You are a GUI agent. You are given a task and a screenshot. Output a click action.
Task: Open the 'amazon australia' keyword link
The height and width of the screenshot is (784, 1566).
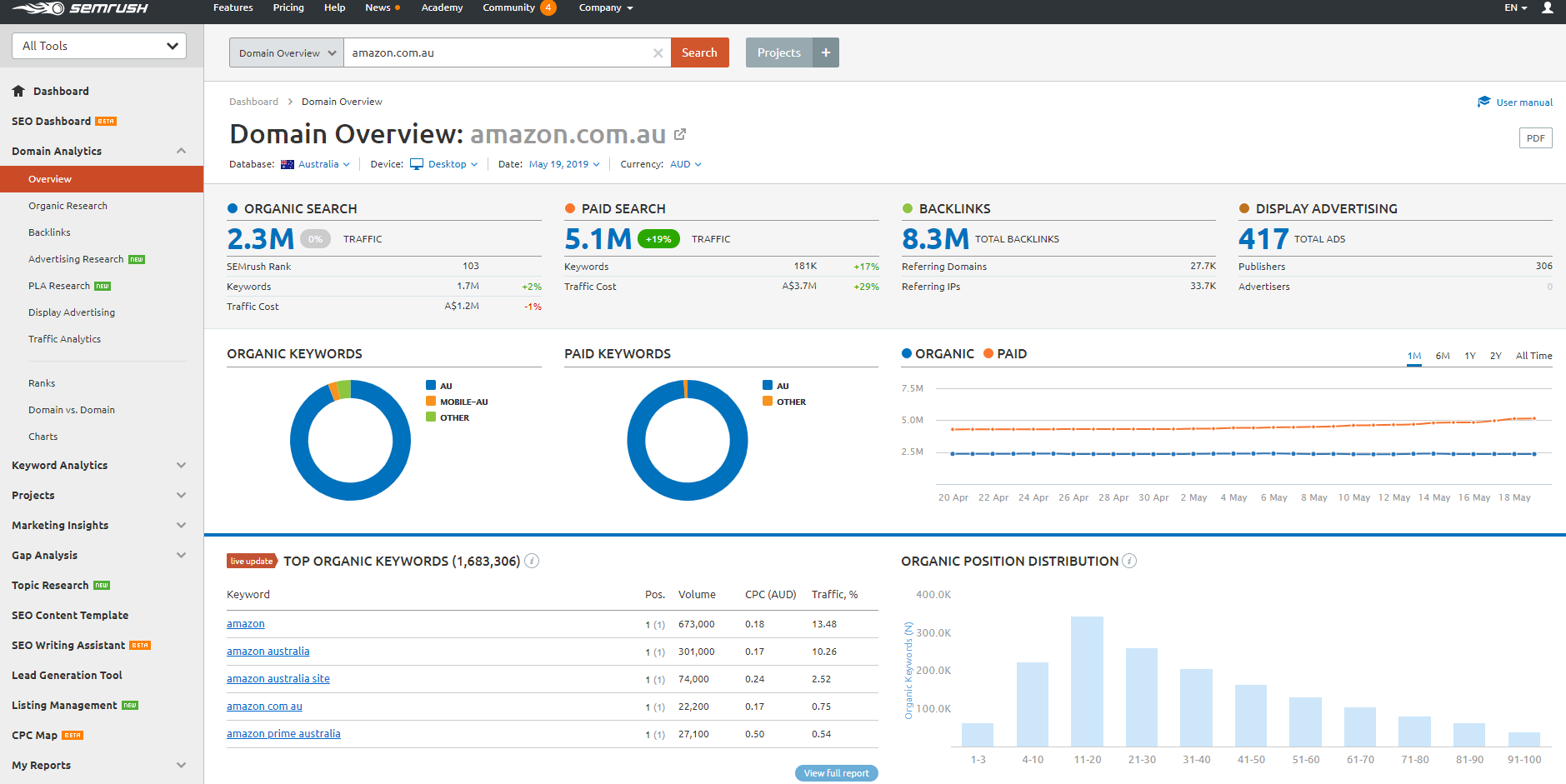point(268,652)
